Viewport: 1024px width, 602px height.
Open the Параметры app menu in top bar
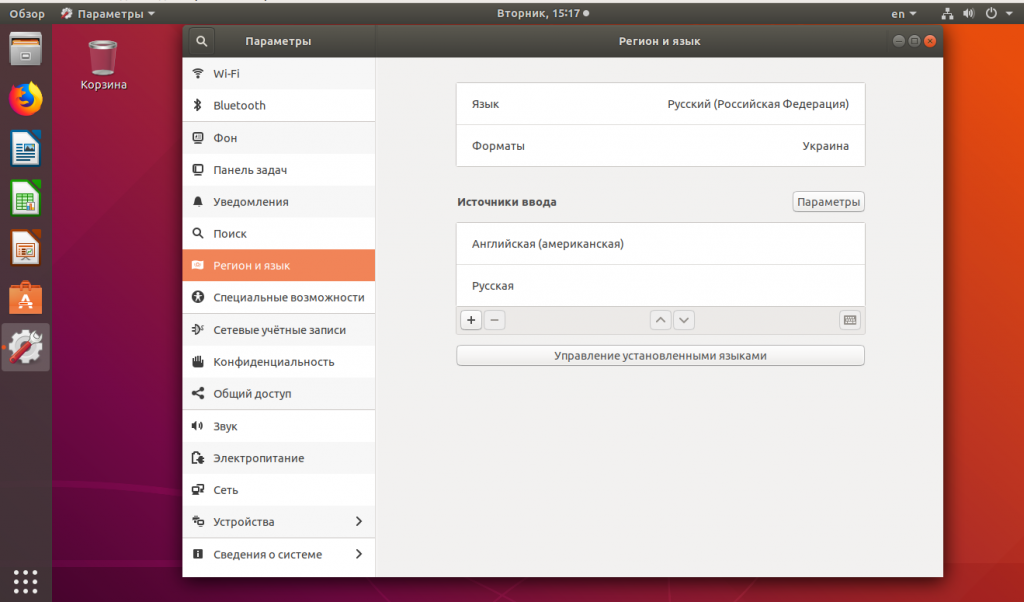point(108,14)
